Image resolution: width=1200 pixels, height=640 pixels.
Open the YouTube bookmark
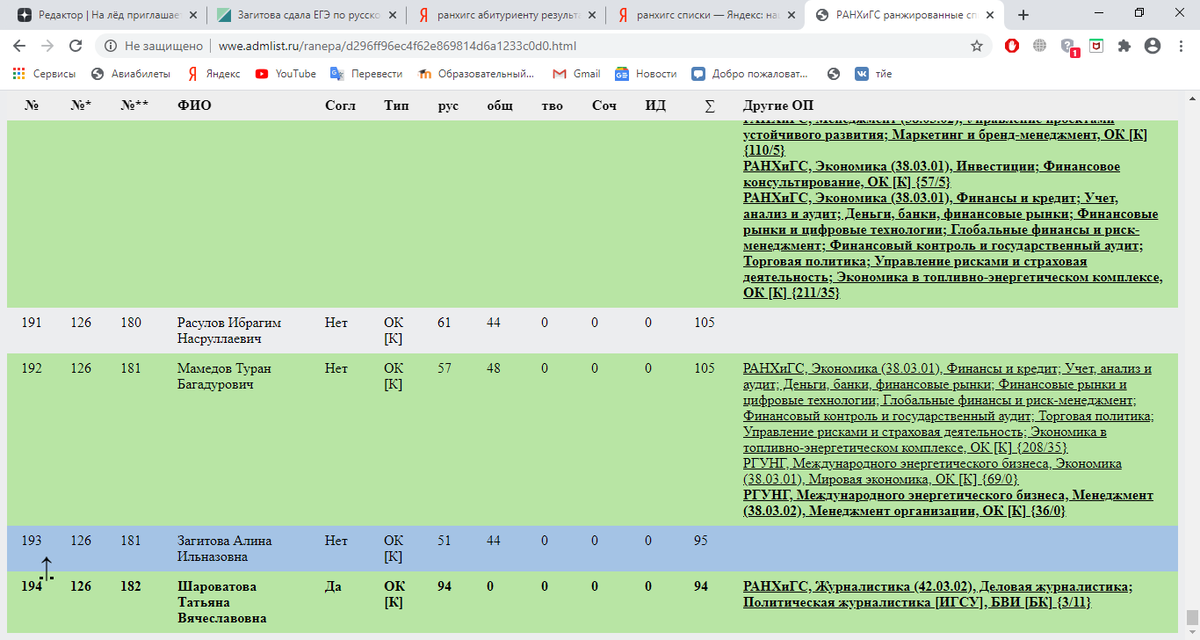(x=285, y=74)
